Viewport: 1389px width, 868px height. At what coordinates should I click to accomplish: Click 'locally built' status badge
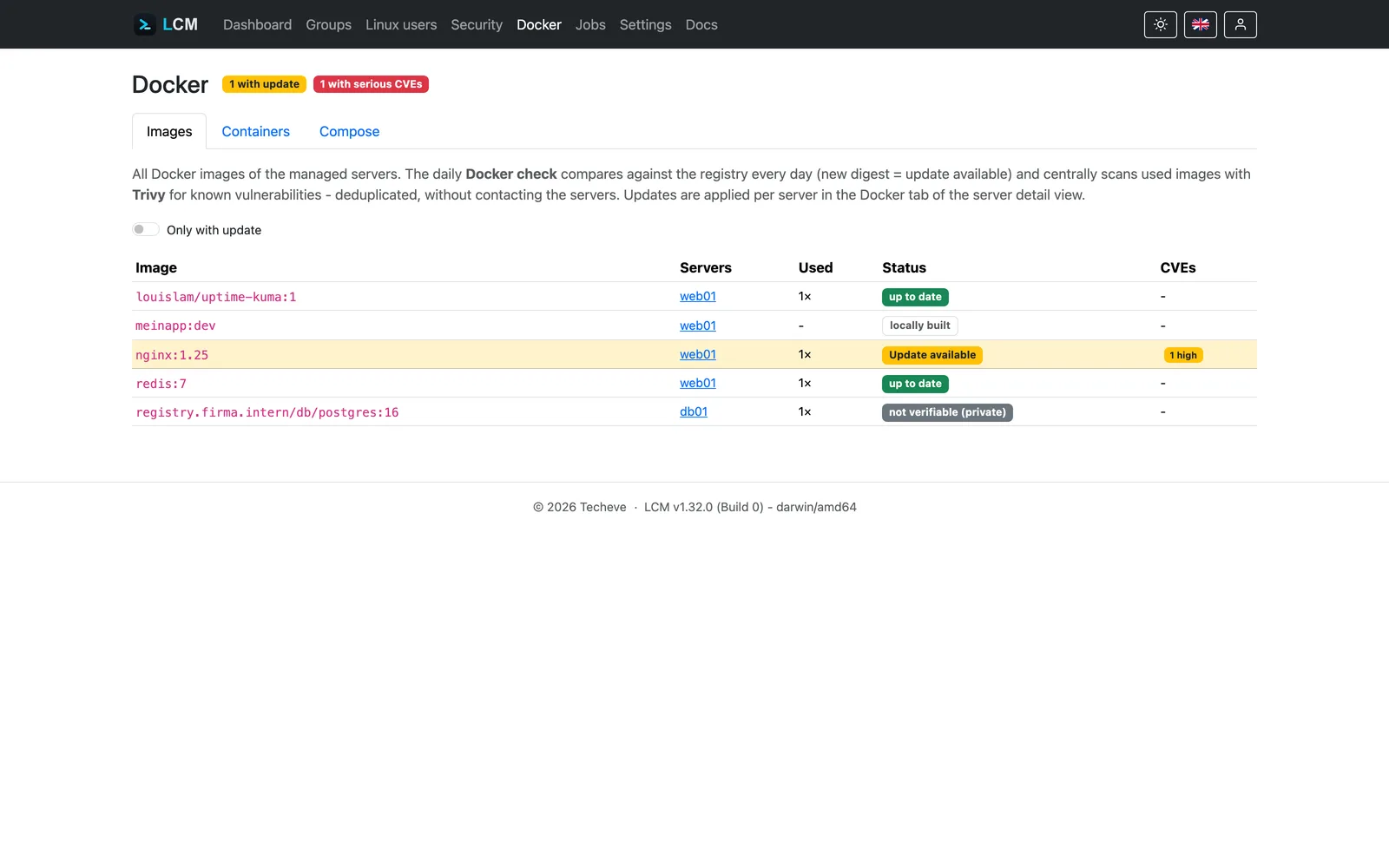pyautogui.click(x=920, y=325)
